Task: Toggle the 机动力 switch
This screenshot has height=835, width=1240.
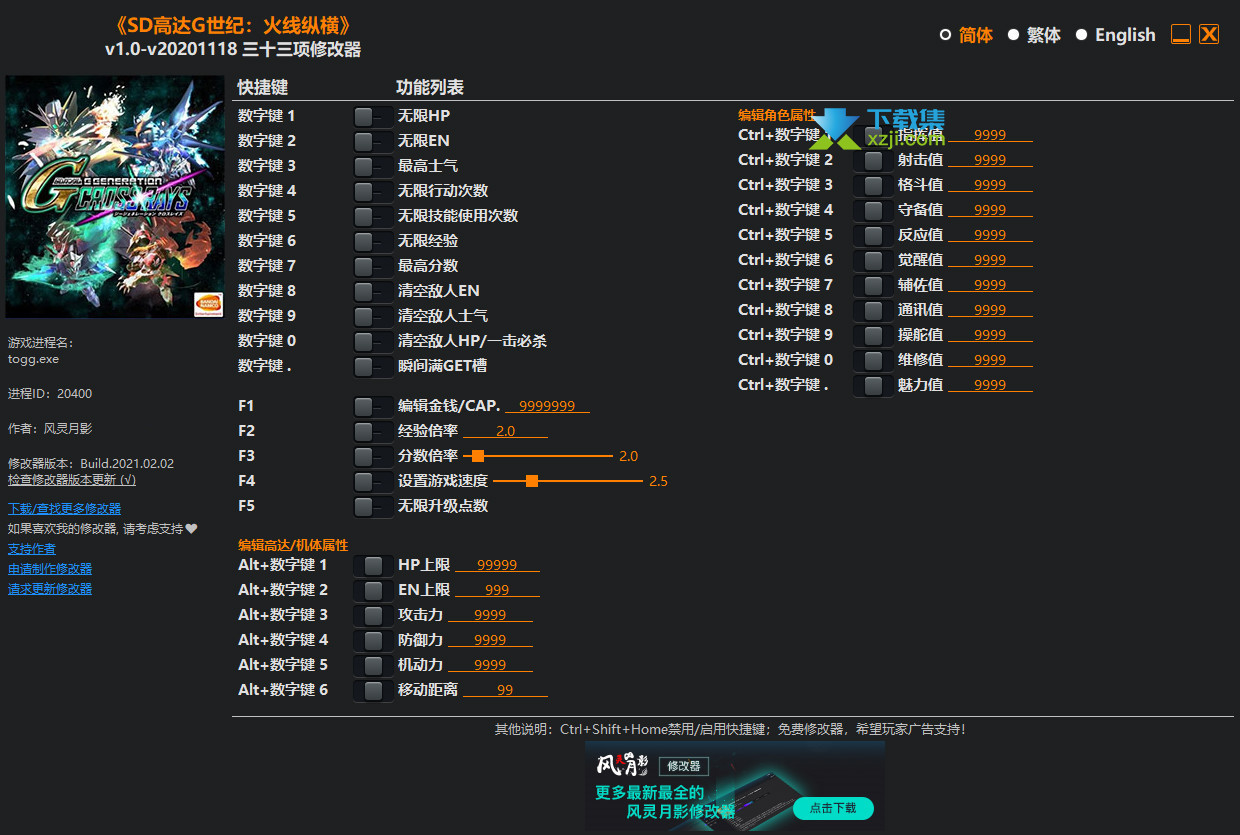Action: click(x=373, y=665)
